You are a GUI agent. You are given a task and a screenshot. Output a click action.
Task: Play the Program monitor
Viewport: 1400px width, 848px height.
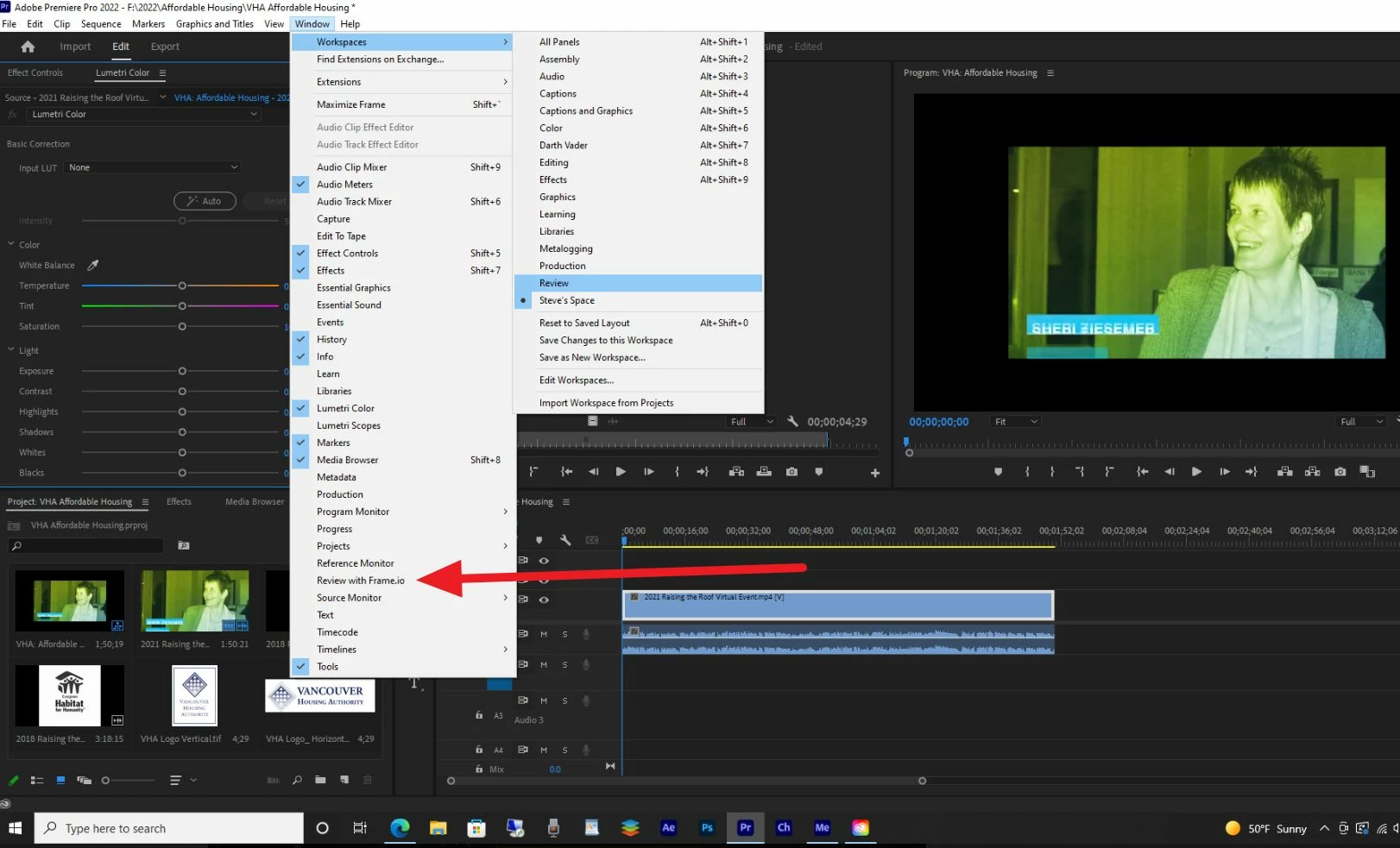pyautogui.click(x=1196, y=472)
